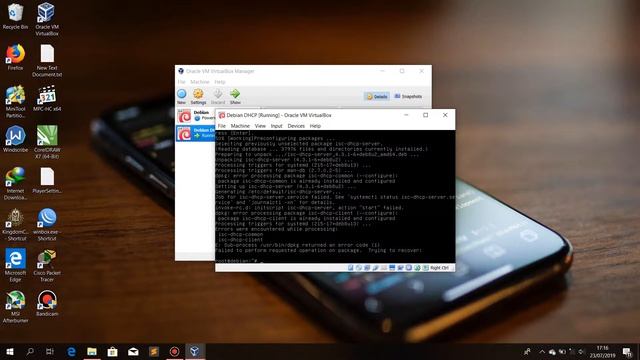The width and height of the screenshot is (640, 360).
Task: Click the taskbar search icon
Action: [x=30, y=351]
